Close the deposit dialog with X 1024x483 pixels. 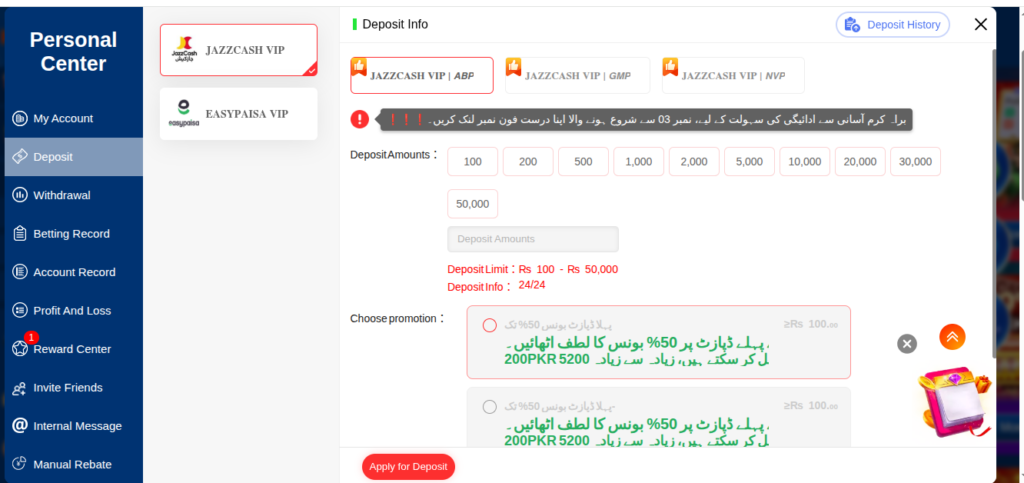(x=980, y=25)
